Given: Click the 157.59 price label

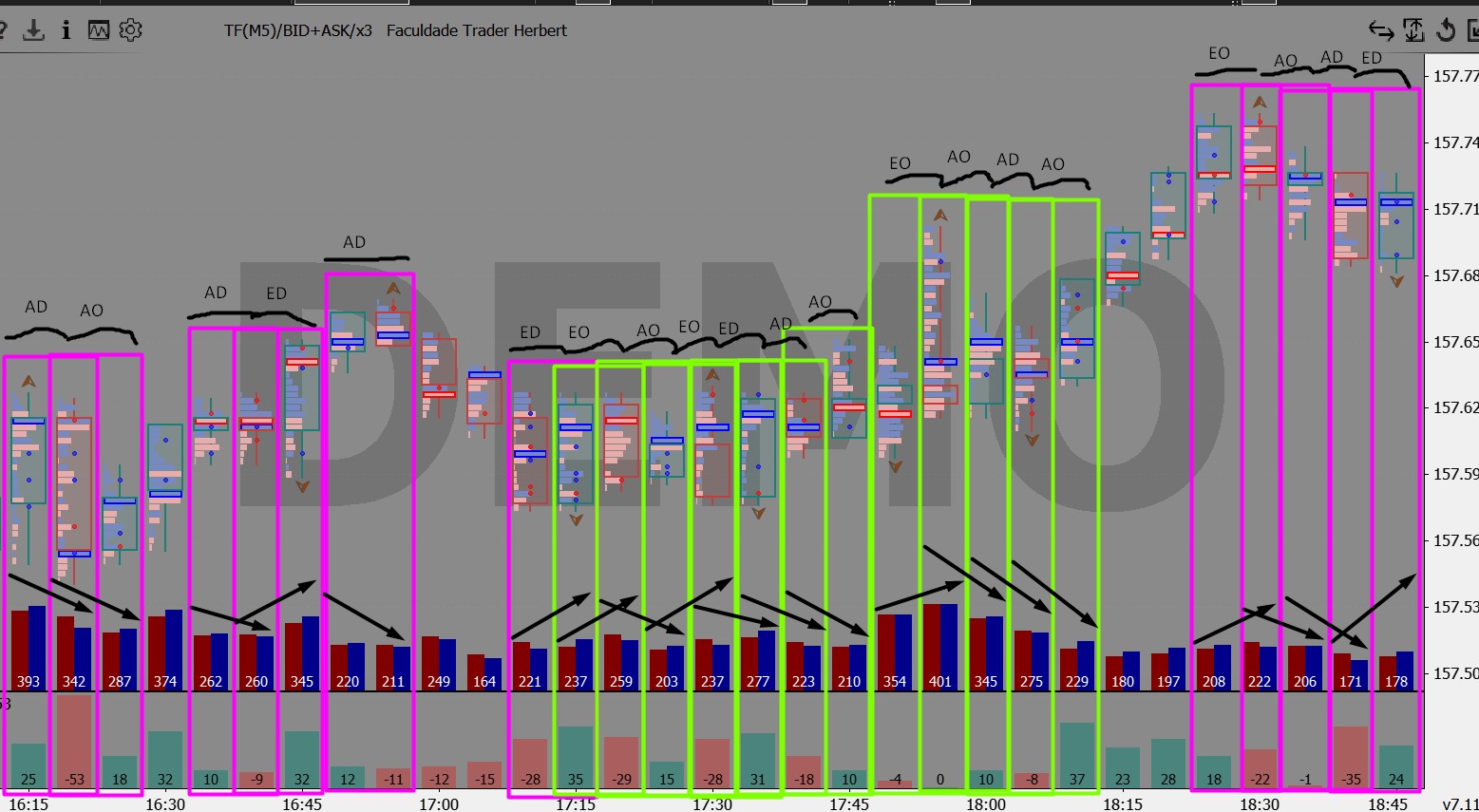Looking at the screenshot, I should 1455,474.
